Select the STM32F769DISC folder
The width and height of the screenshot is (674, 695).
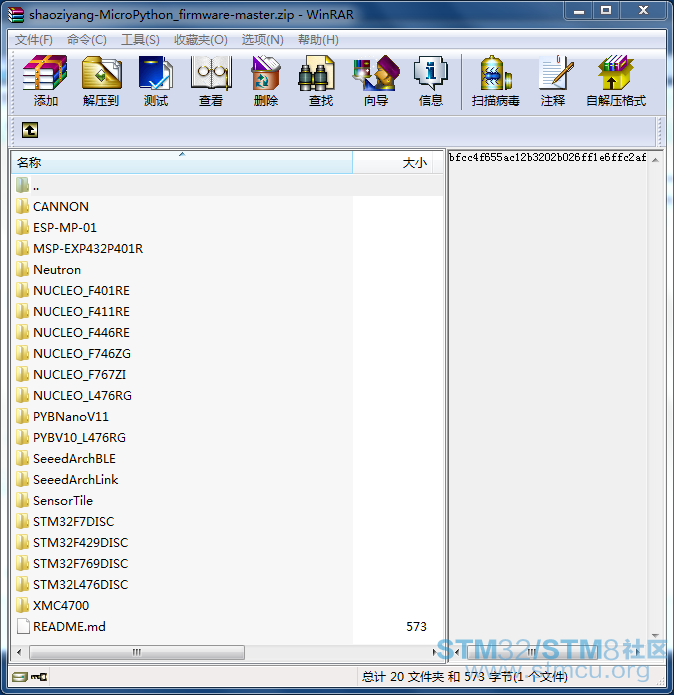coord(72,563)
